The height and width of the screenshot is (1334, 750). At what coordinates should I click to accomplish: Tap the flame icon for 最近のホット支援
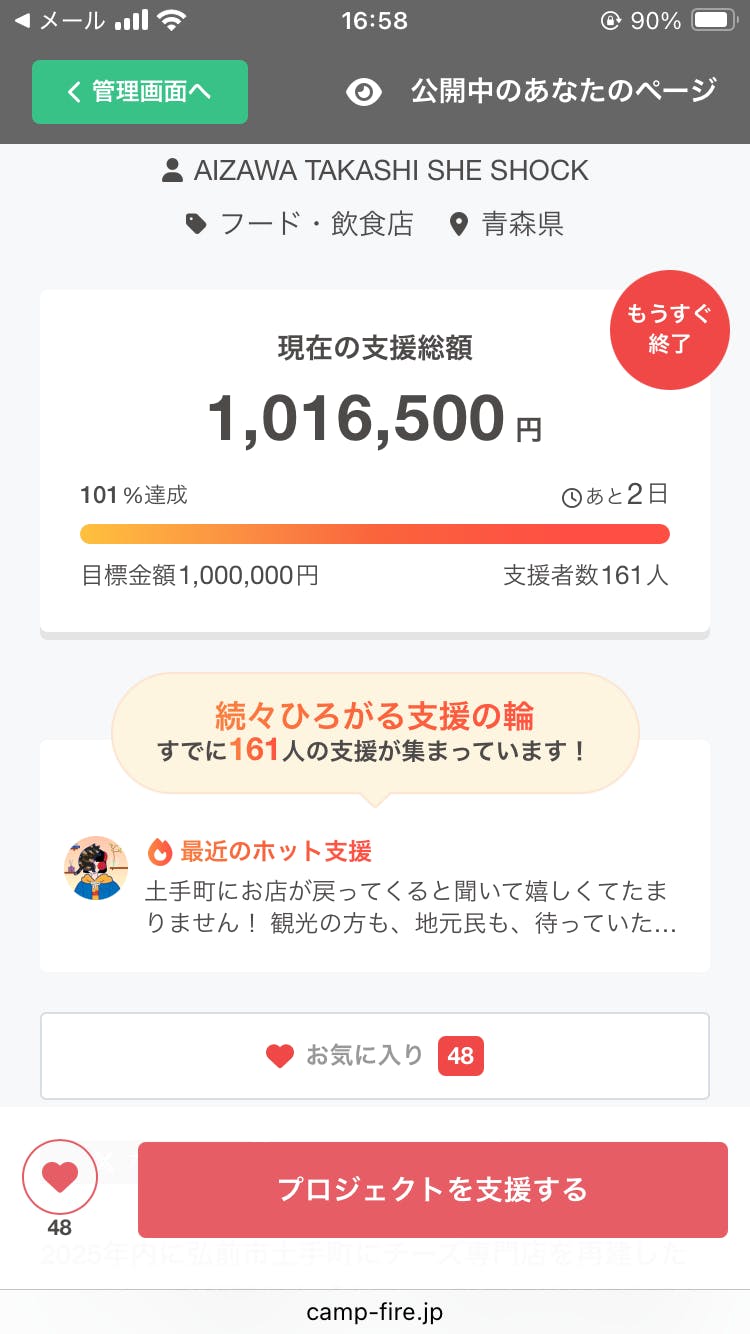(160, 852)
